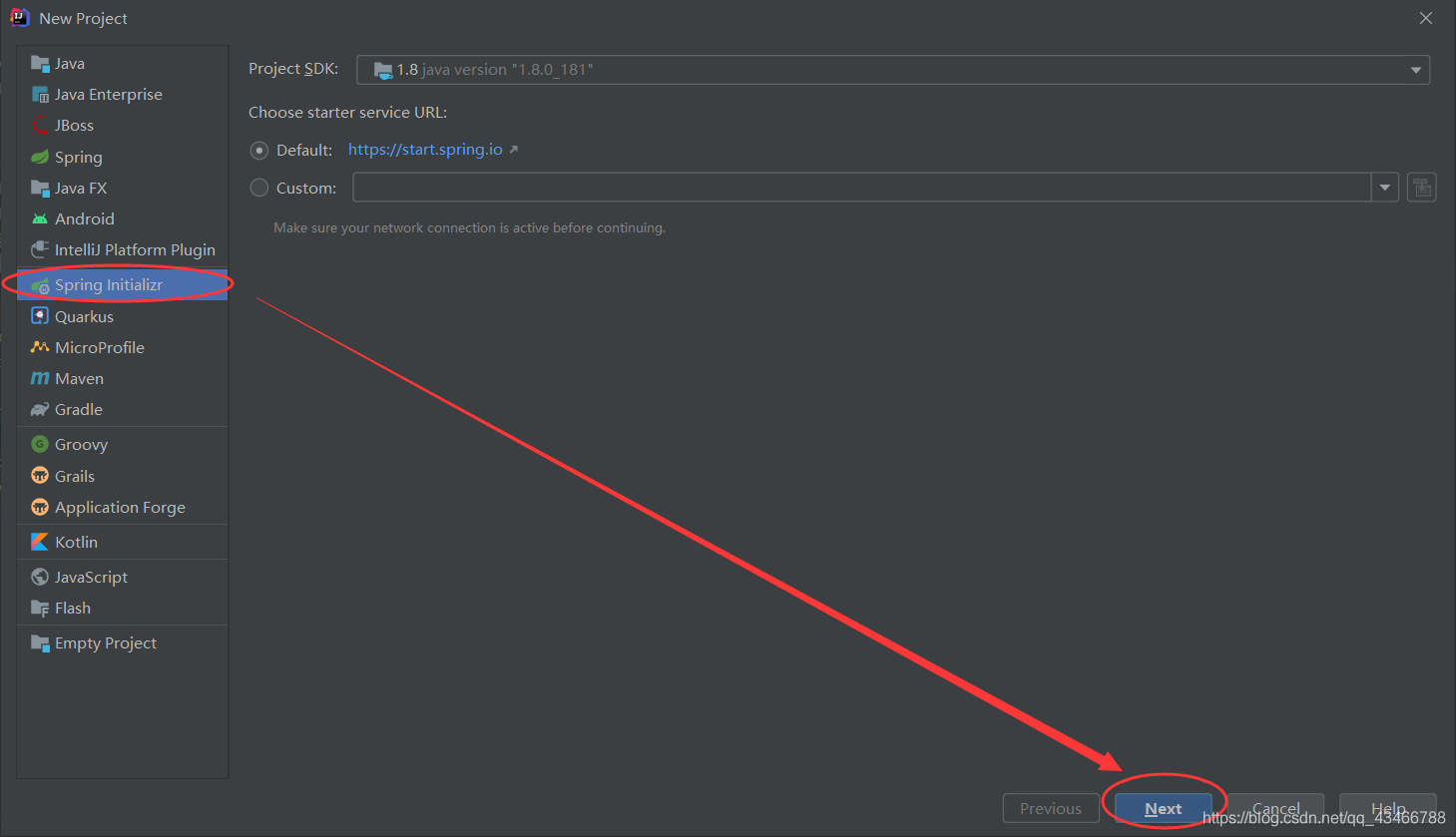Viewport: 1456px width, 837px height.
Task: Click the Maven m icon
Action: click(x=40, y=379)
